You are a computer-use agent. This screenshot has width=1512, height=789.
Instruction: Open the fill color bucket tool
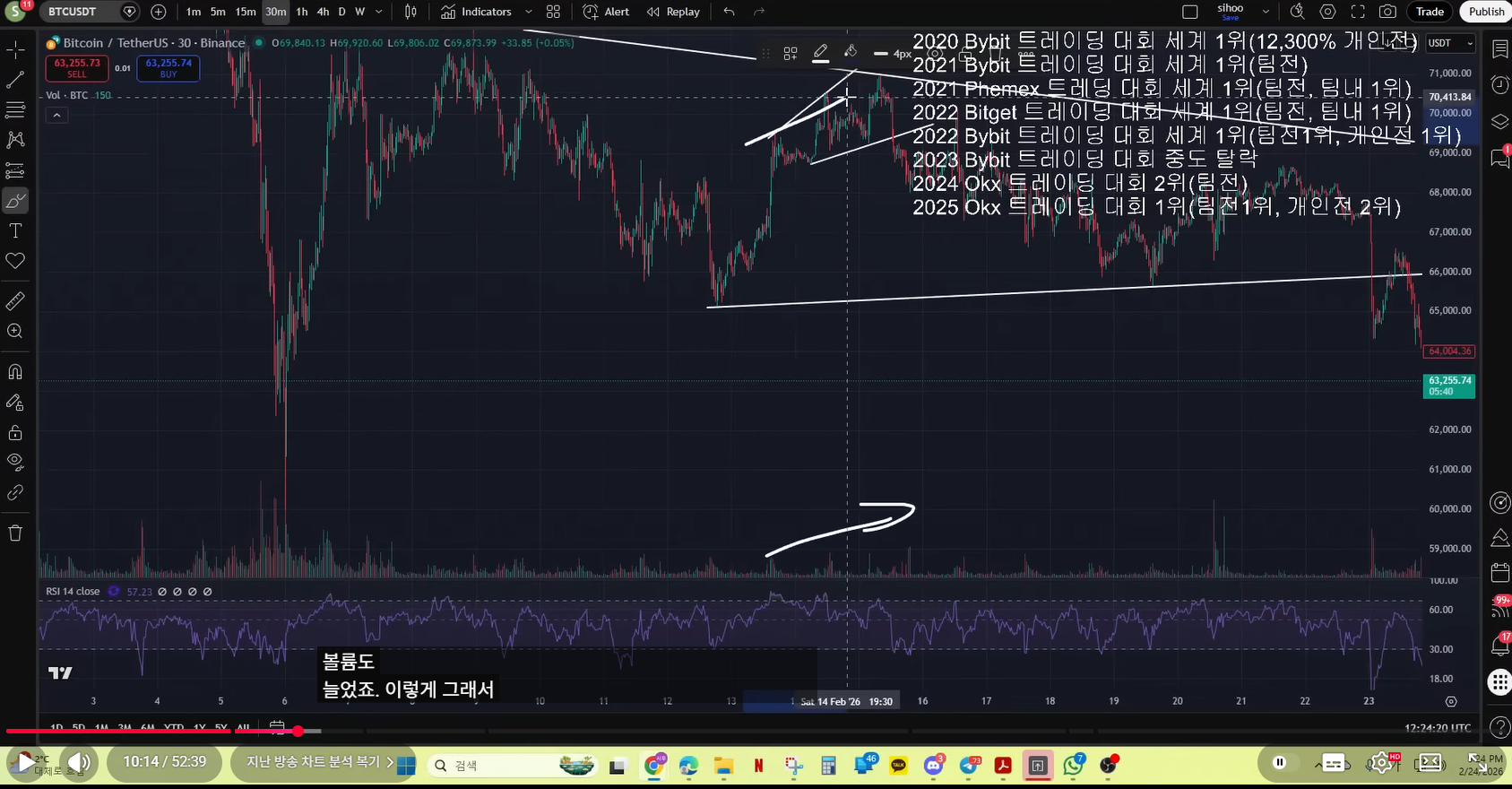851,53
